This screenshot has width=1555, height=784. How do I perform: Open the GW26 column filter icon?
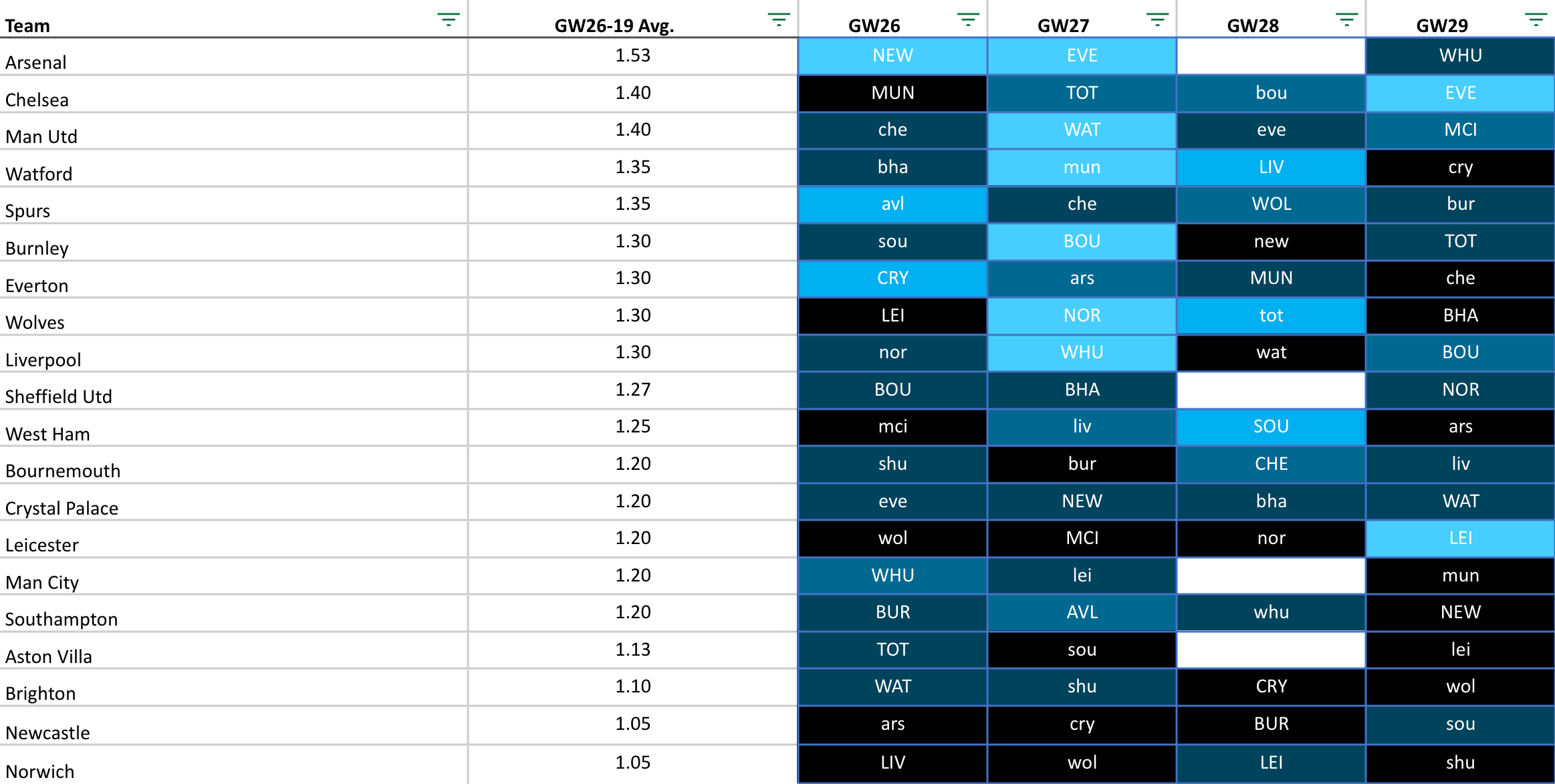pos(967,19)
